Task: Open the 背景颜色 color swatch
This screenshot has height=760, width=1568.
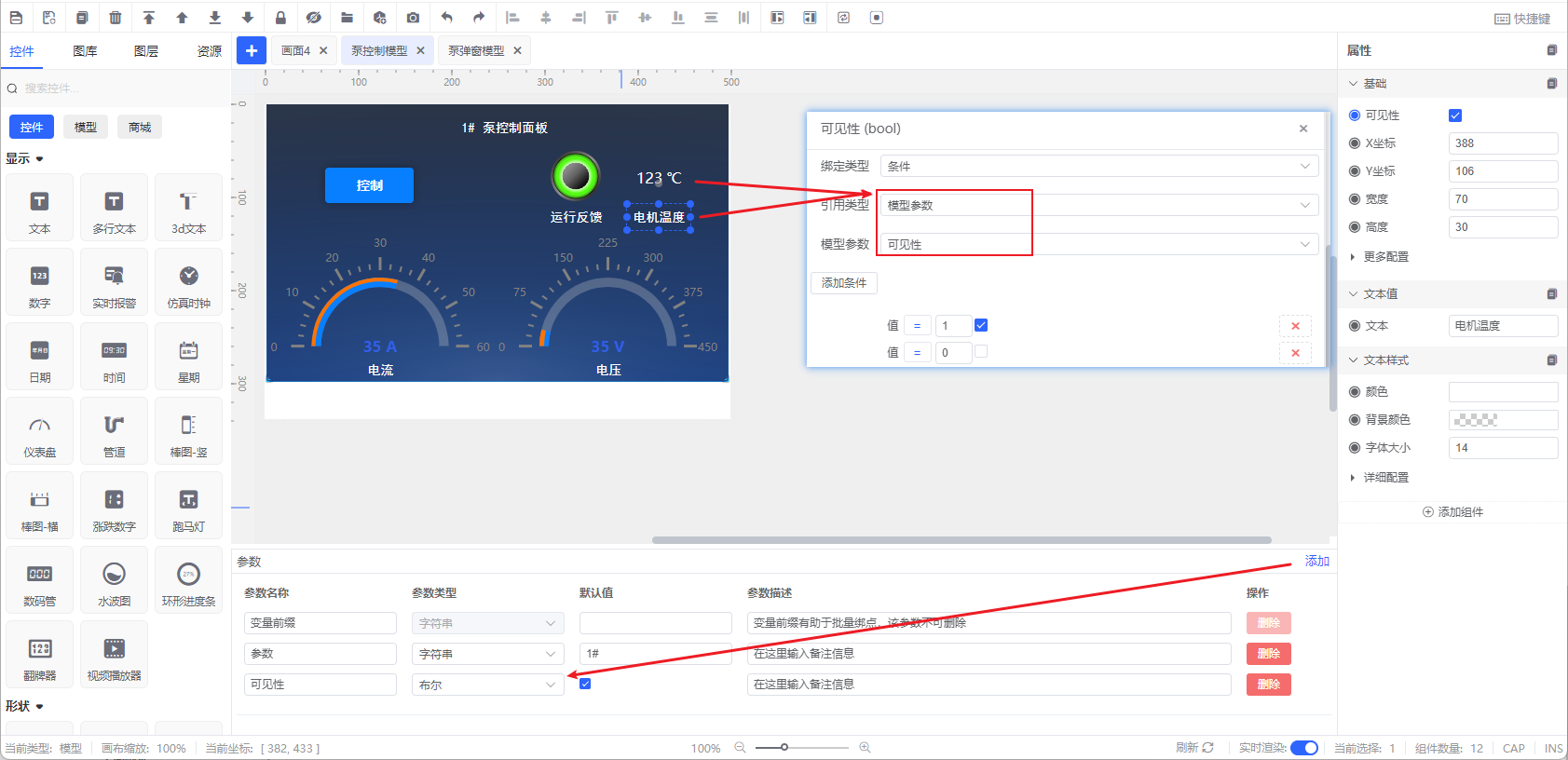Action: tap(1502, 420)
